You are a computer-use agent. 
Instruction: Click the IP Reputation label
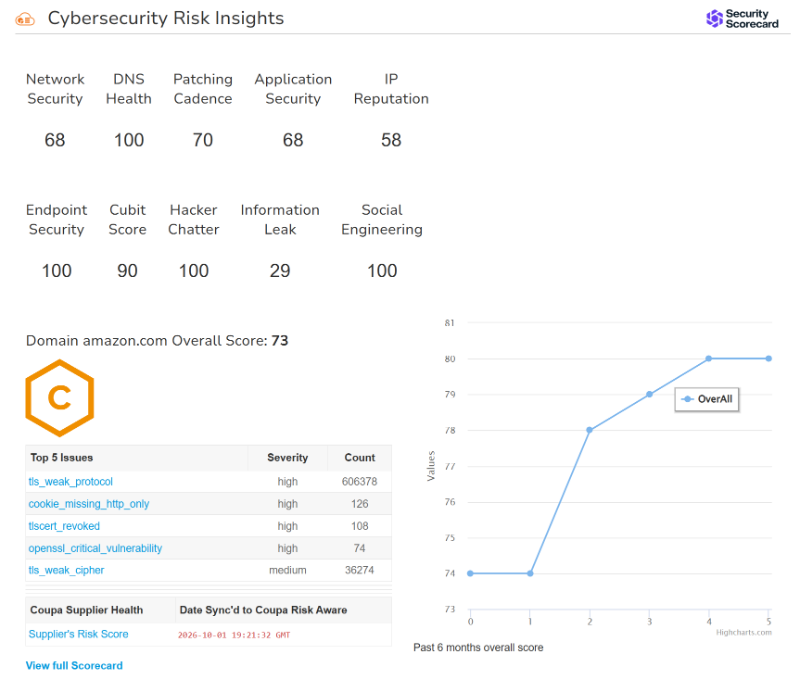pos(391,89)
